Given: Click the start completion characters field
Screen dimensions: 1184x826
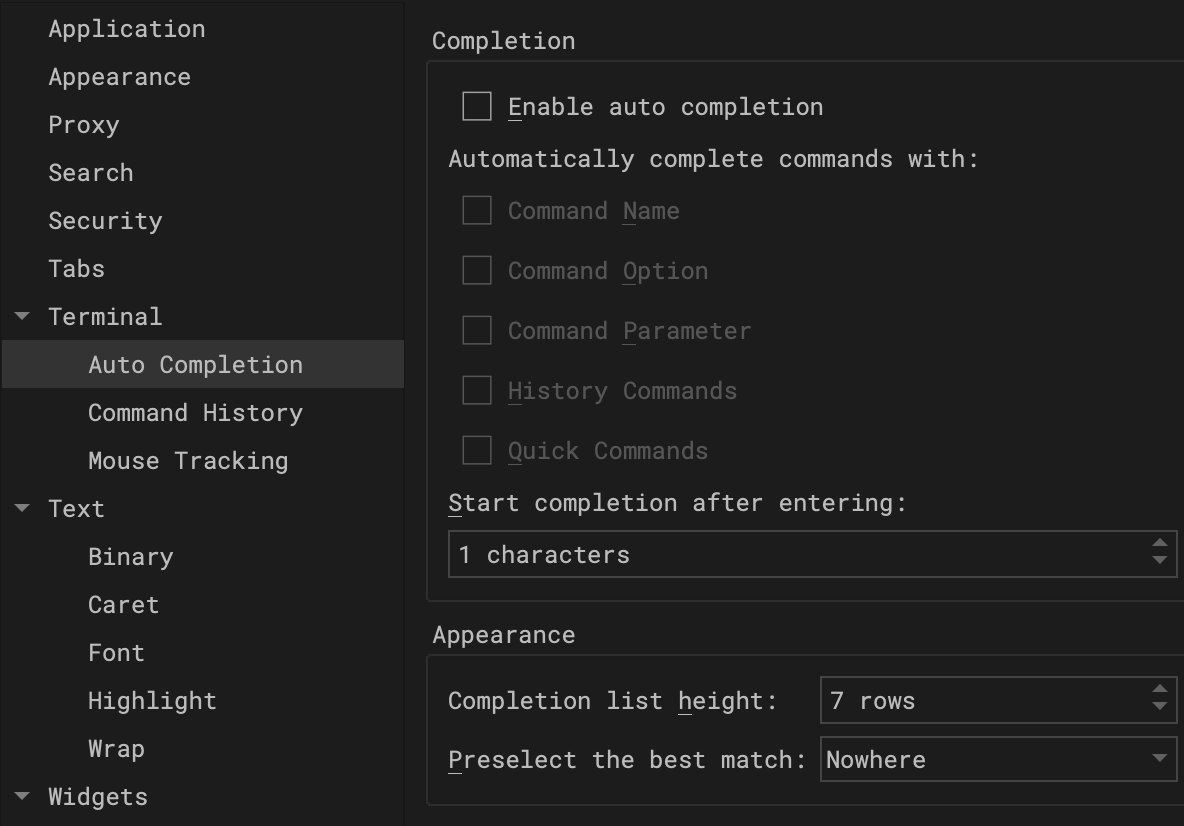Looking at the screenshot, I should (795, 554).
